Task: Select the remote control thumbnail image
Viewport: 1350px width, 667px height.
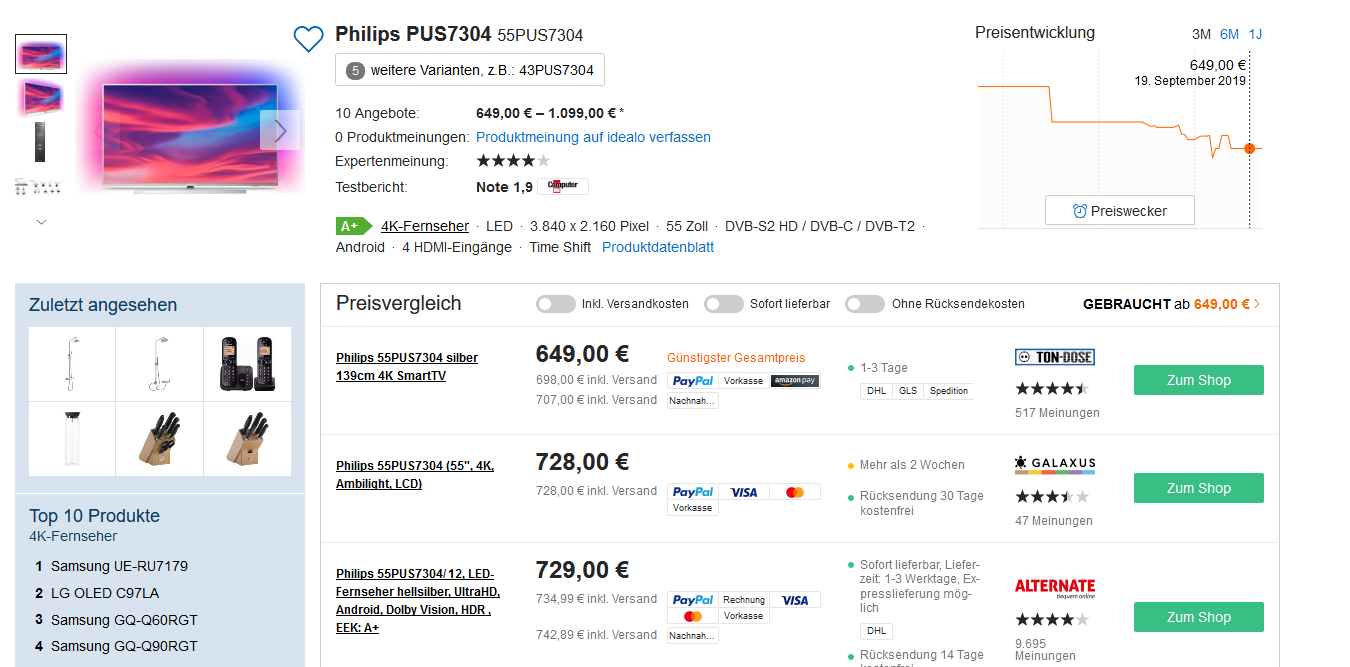Action: 41,140
